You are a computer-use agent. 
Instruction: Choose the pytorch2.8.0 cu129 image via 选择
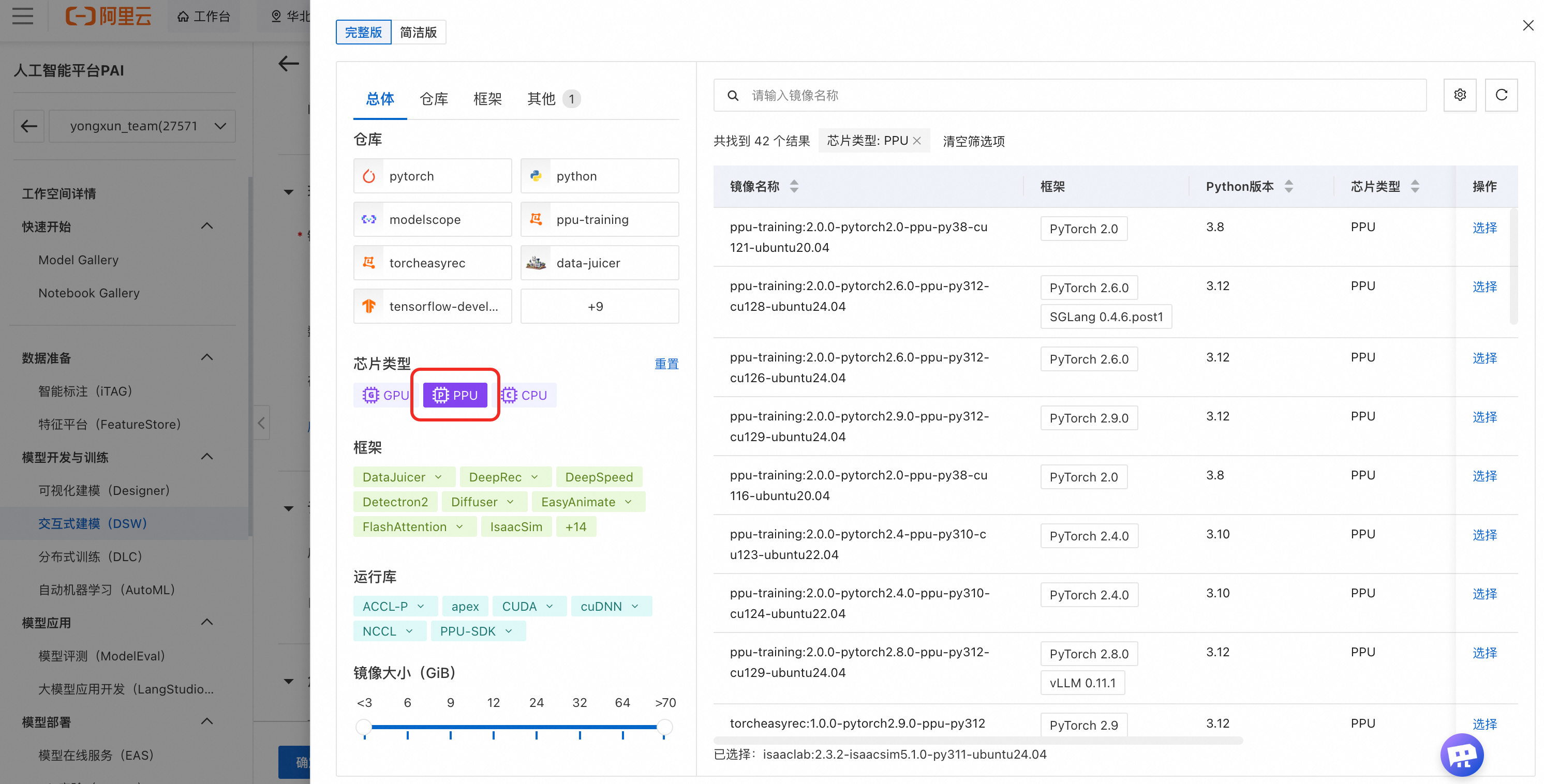click(1484, 653)
